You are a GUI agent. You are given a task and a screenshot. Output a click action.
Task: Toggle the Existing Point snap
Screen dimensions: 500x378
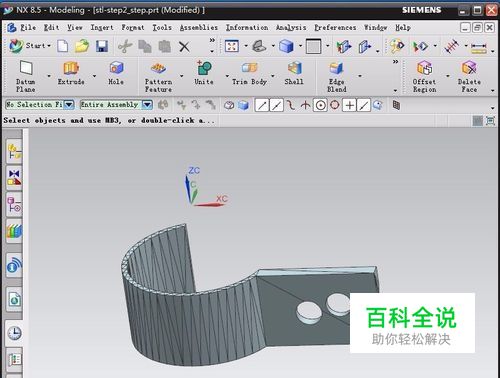(349, 105)
